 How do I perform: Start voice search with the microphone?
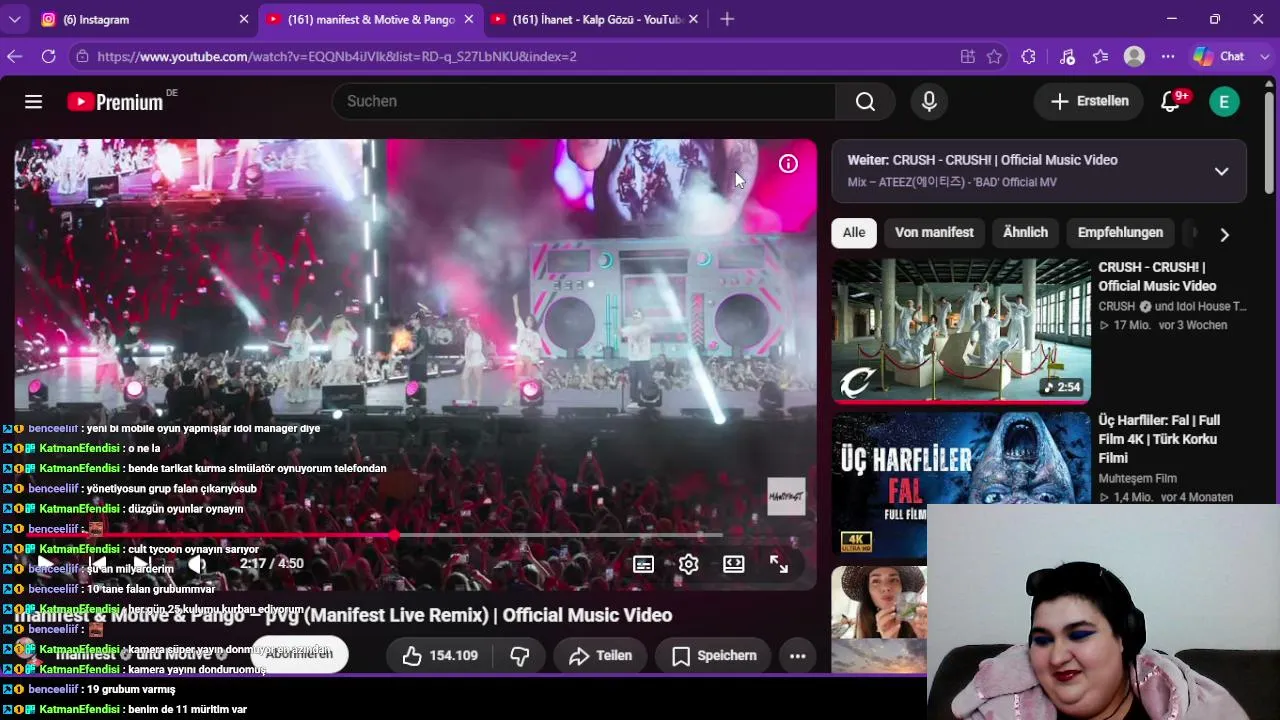929,101
